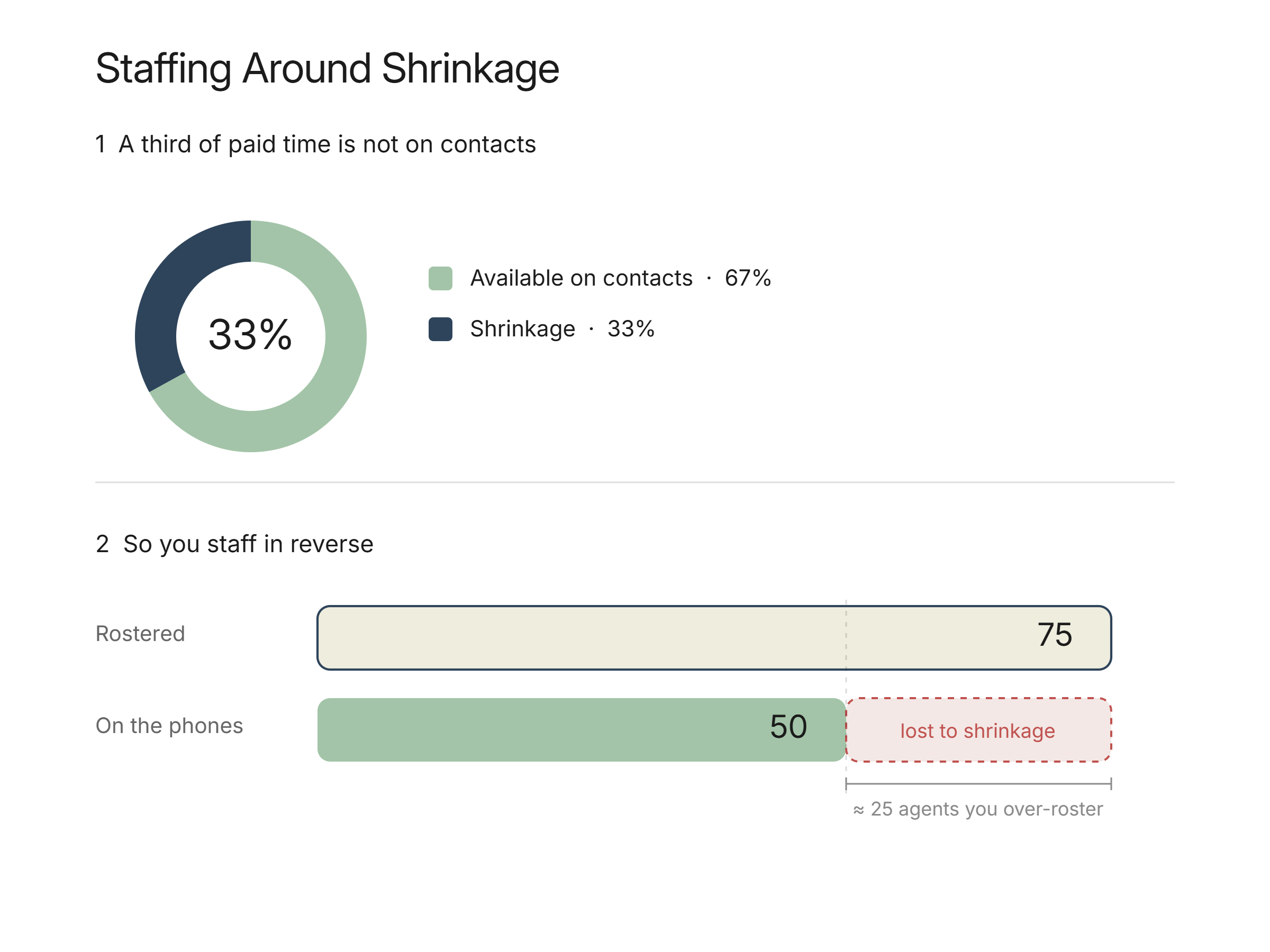Click the Staffing Around Shrinkage title

327,69
